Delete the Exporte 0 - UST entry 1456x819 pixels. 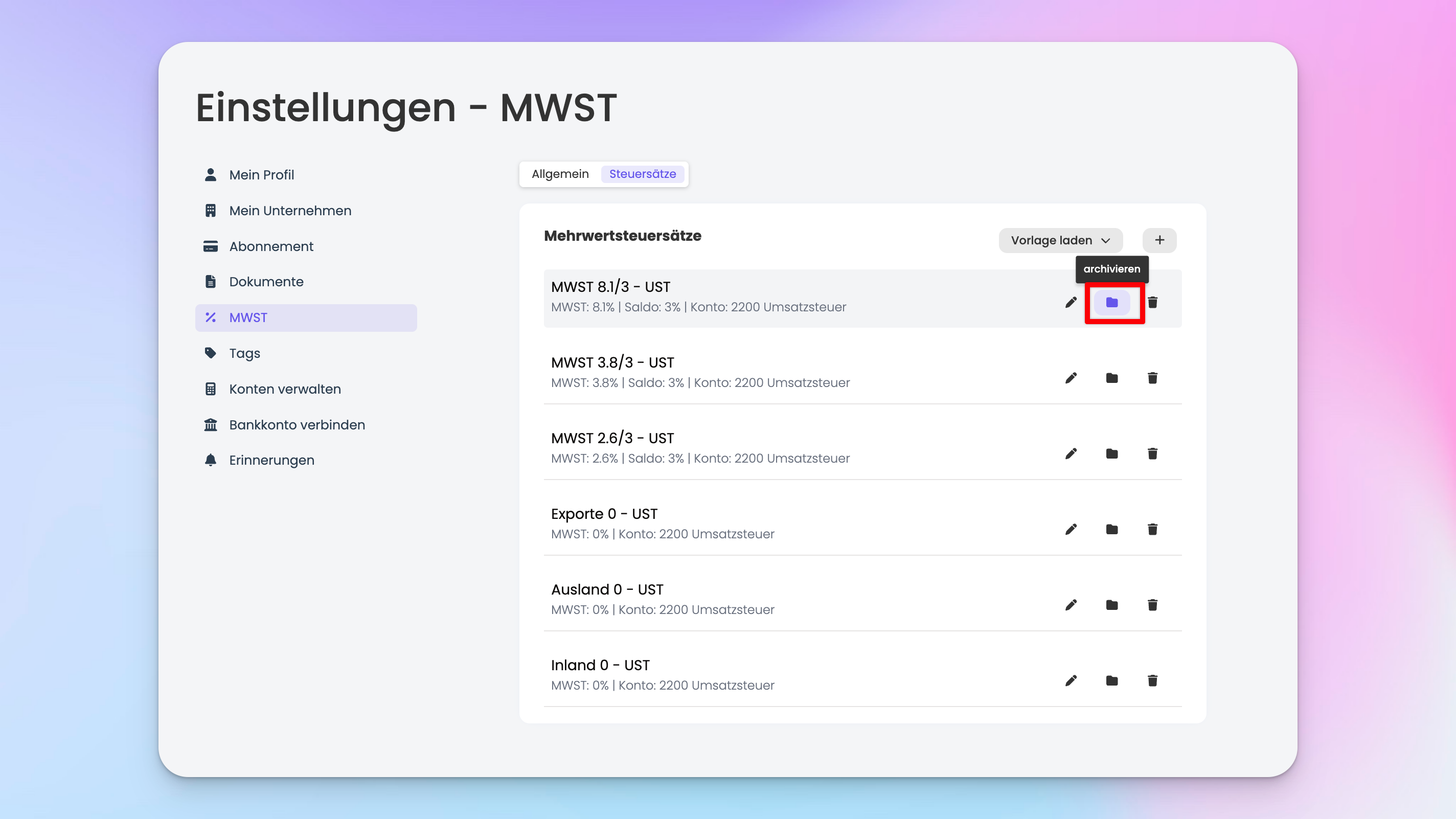[1152, 529]
